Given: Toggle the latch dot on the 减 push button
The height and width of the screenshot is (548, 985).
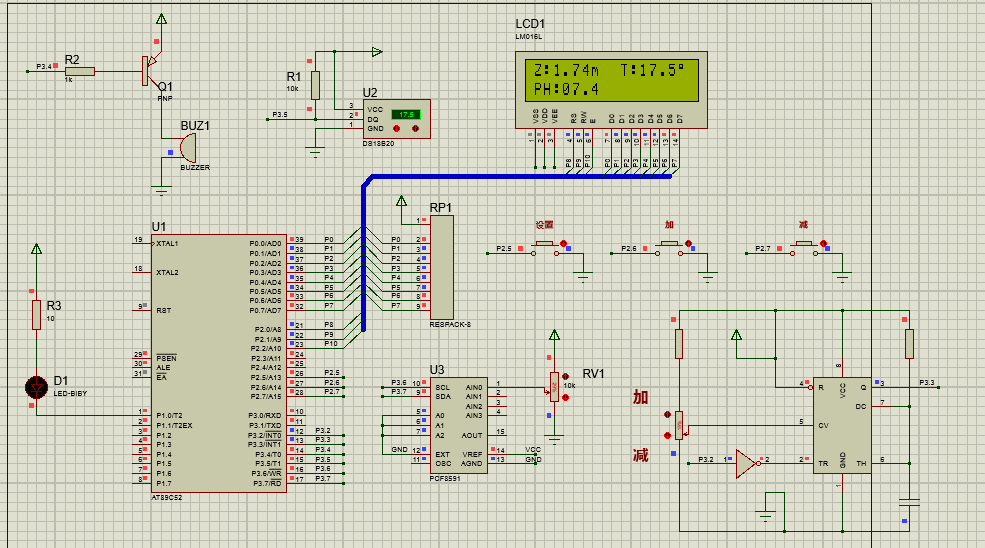Looking at the screenshot, I should click(824, 243).
